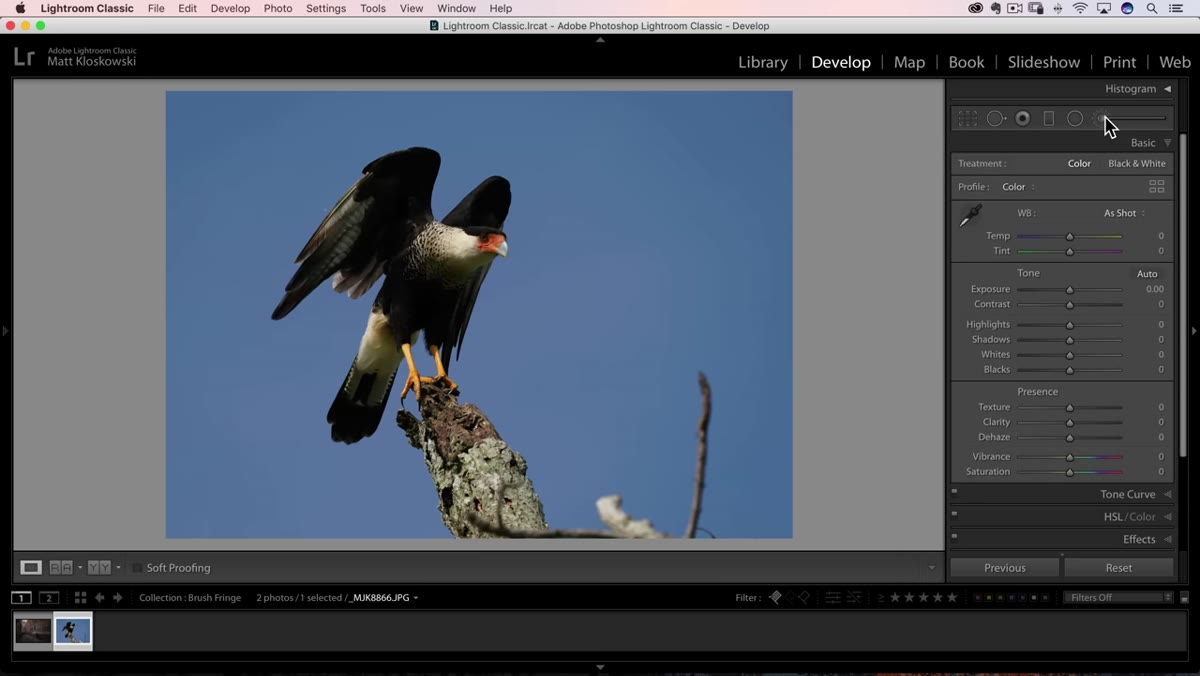Image resolution: width=1200 pixels, height=676 pixels.
Task: Click the Y|Y reference view button
Action: pos(99,567)
